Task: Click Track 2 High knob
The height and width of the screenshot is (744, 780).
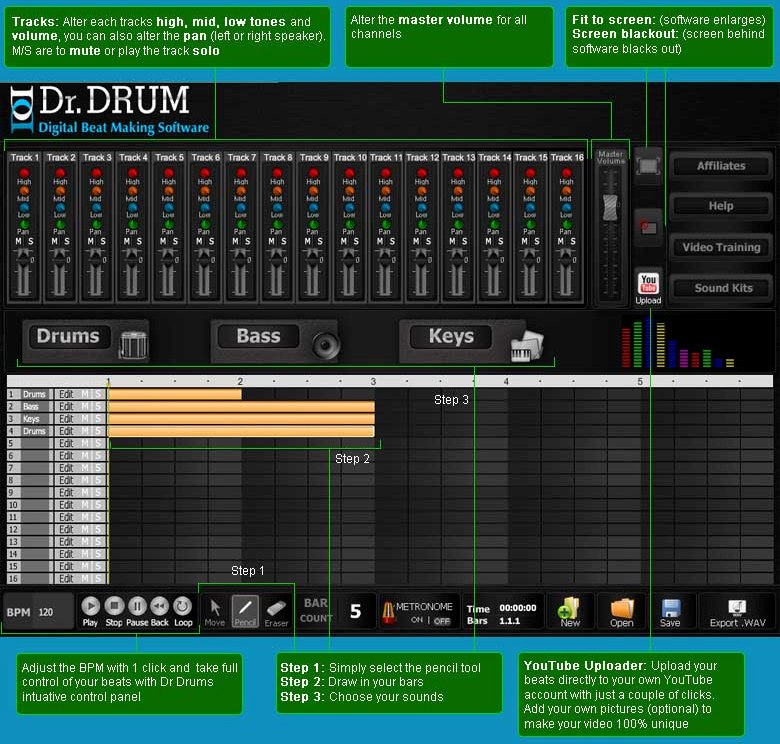Action: [60, 173]
